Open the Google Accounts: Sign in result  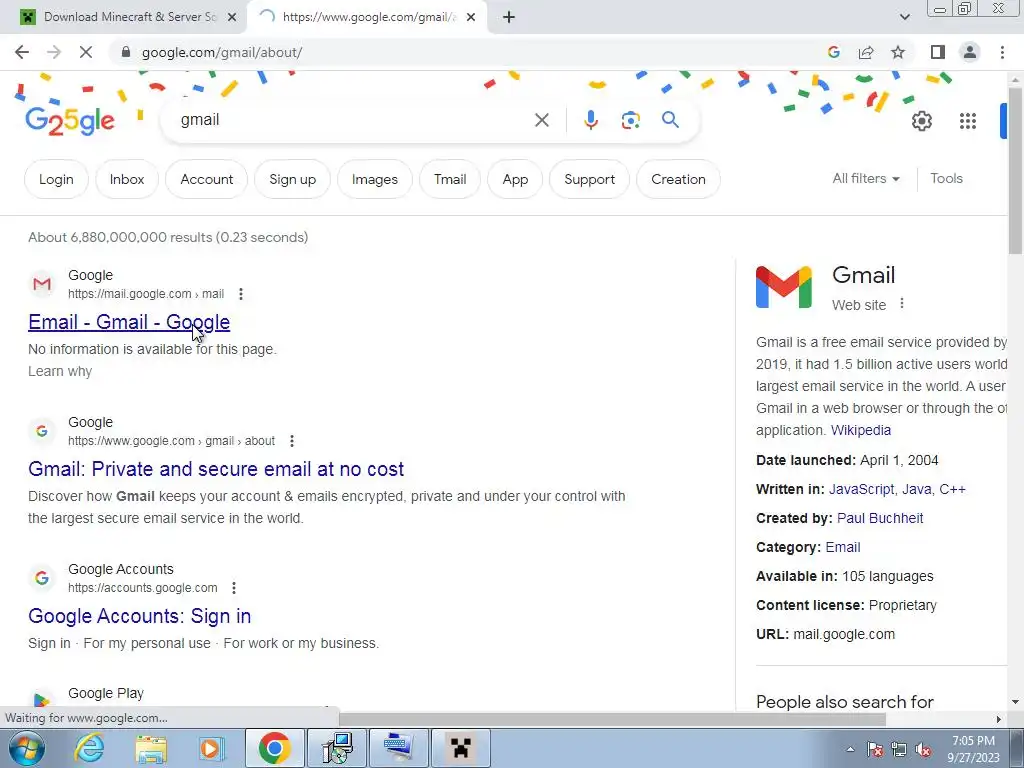(140, 616)
